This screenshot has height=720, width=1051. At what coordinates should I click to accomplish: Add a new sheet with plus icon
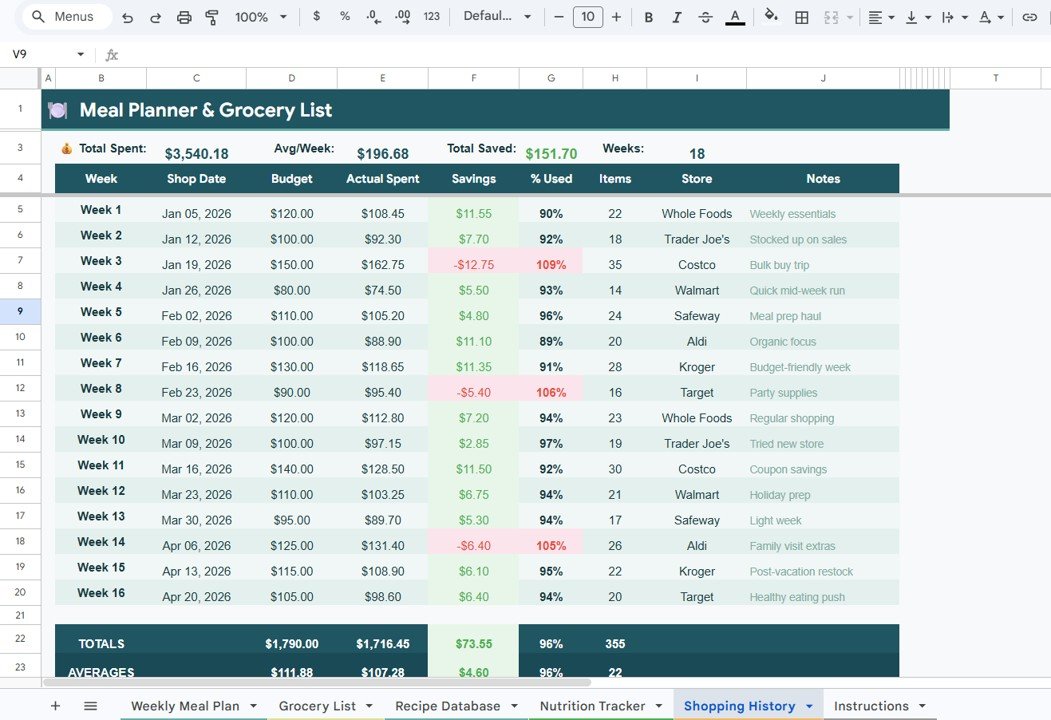click(55, 706)
